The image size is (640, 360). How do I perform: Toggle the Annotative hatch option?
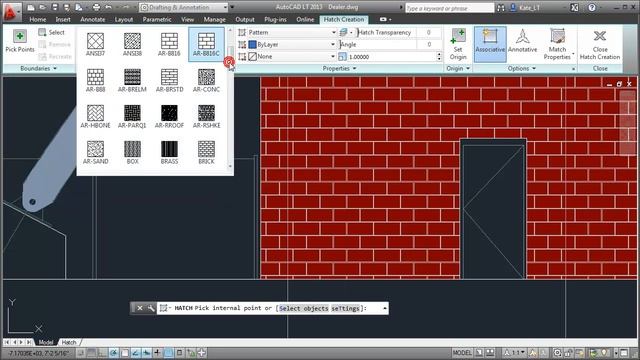click(522, 41)
